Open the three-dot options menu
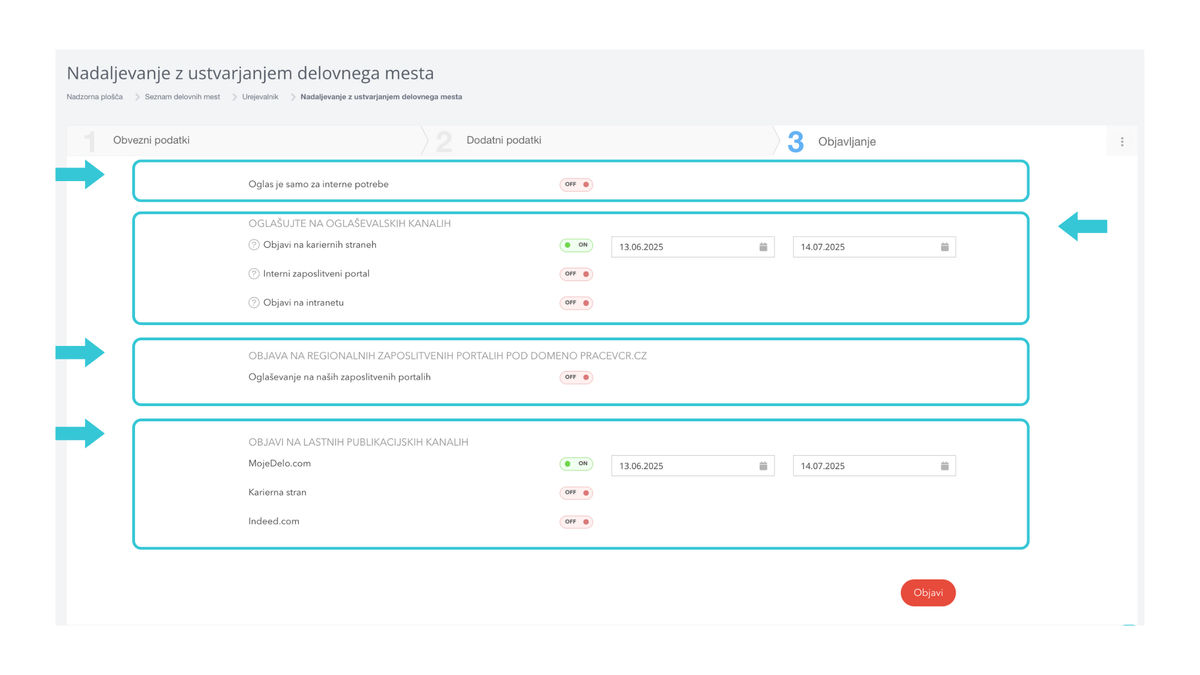The image size is (1200, 675). pyautogui.click(x=1122, y=142)
